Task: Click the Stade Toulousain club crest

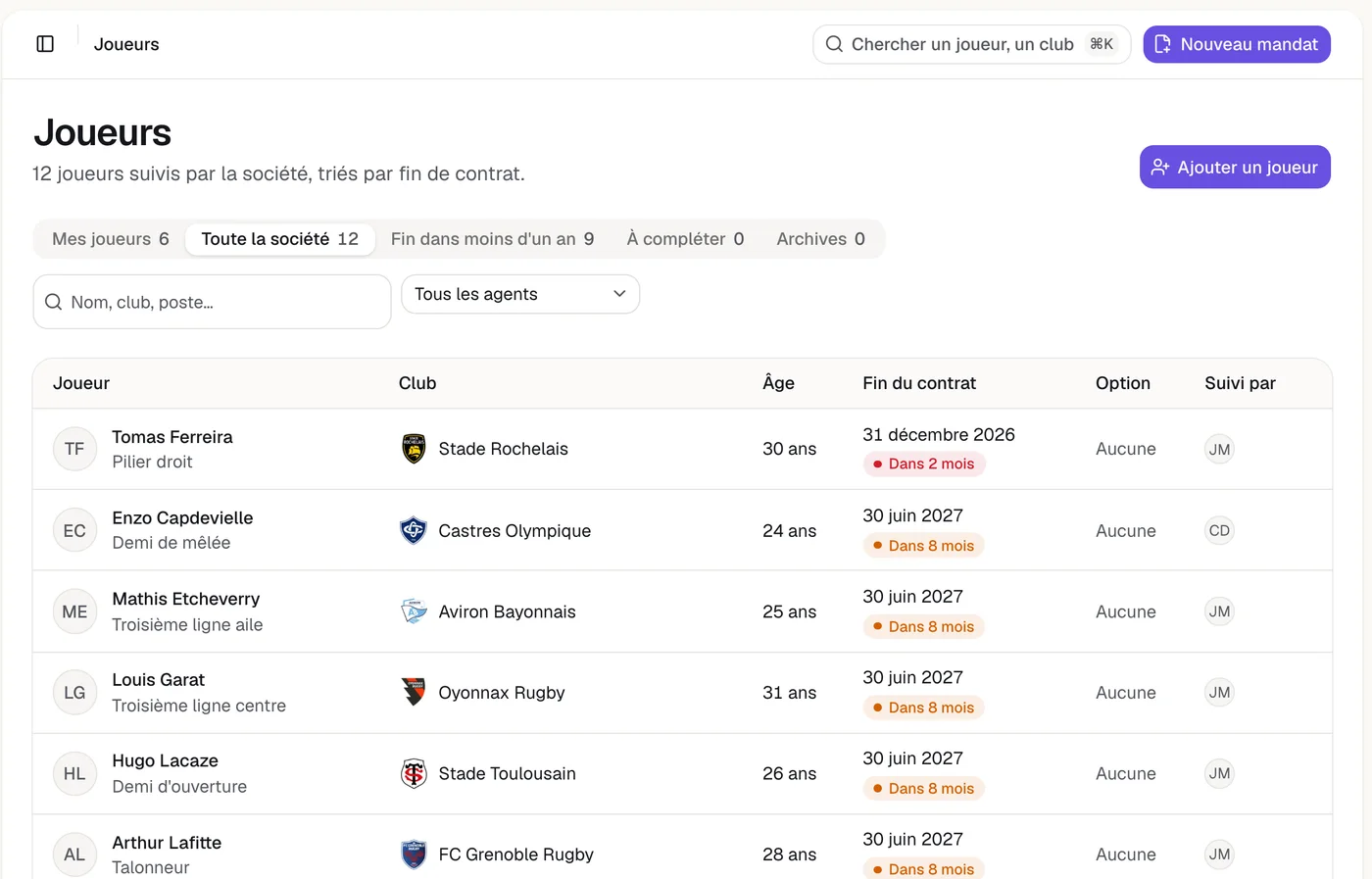Action: click(x=414, y=773)
